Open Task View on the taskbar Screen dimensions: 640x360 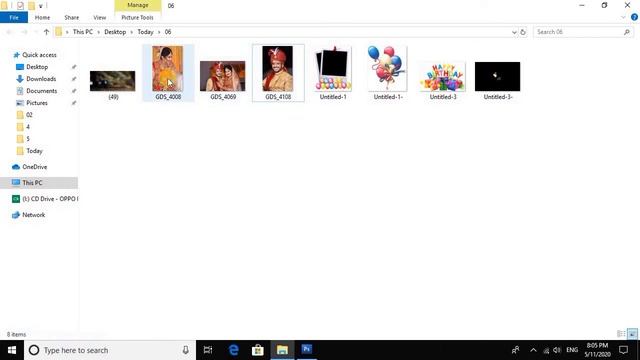(x=208, y=350)
